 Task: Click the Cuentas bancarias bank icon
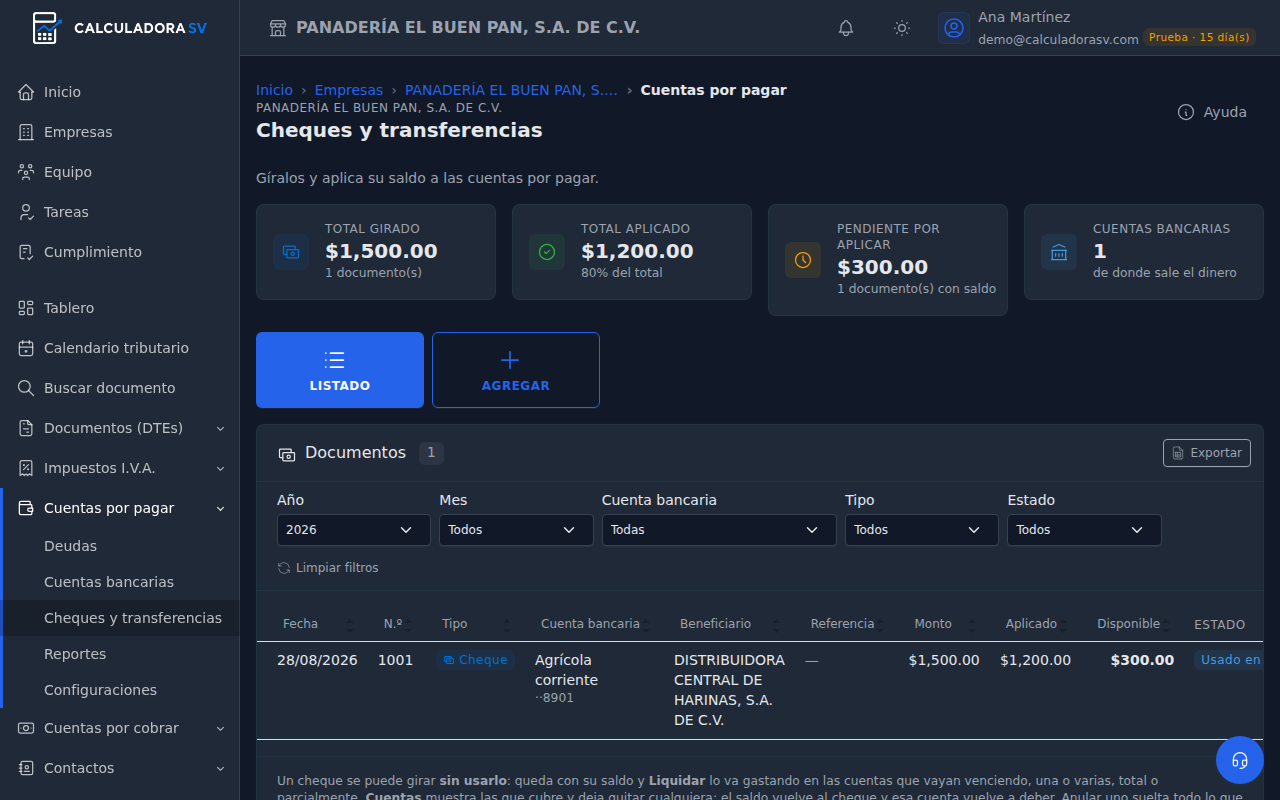[x=1059, y=252]
